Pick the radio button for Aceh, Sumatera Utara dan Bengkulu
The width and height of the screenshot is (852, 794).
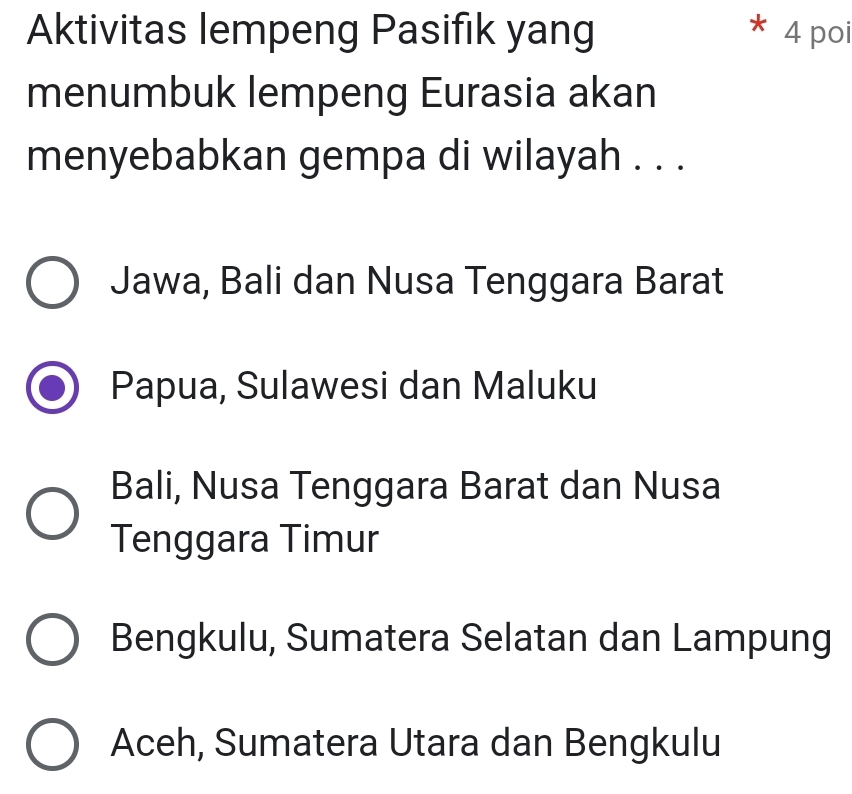52,744
